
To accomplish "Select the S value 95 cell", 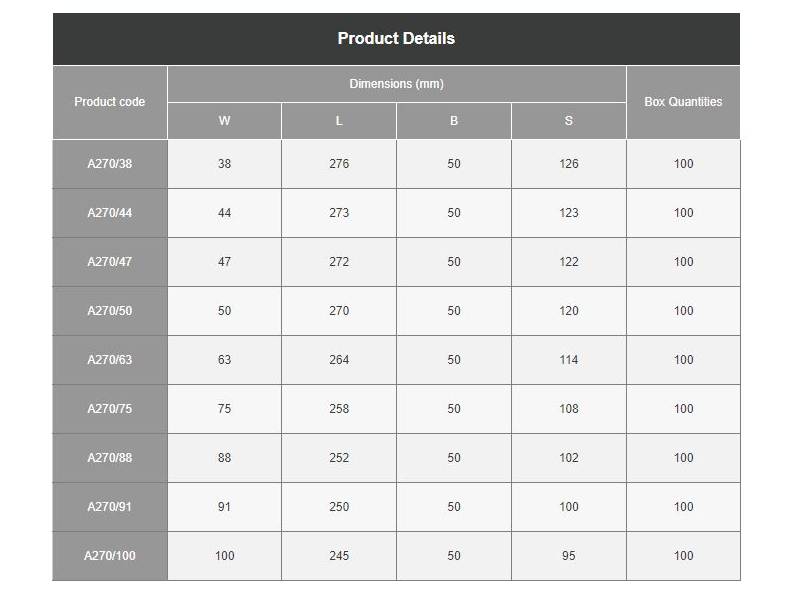I will point(568,556).
